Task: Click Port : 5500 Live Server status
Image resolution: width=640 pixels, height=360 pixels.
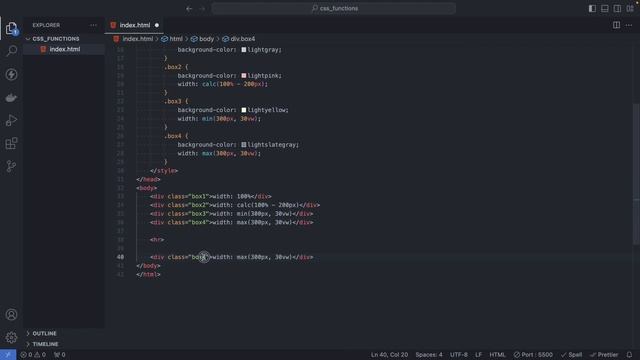Action: click(x=533, y=355)
